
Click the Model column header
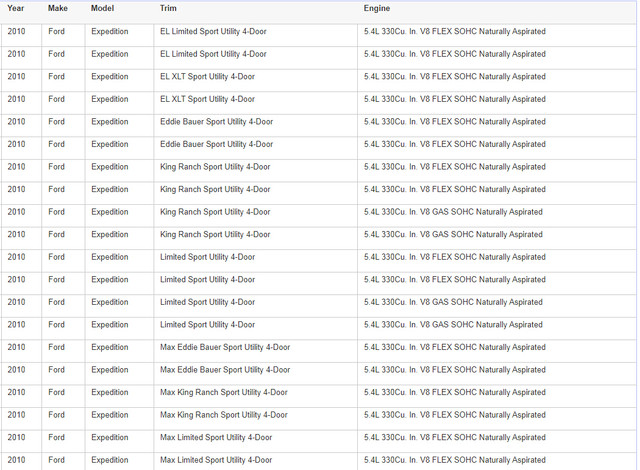pos(102,8)
